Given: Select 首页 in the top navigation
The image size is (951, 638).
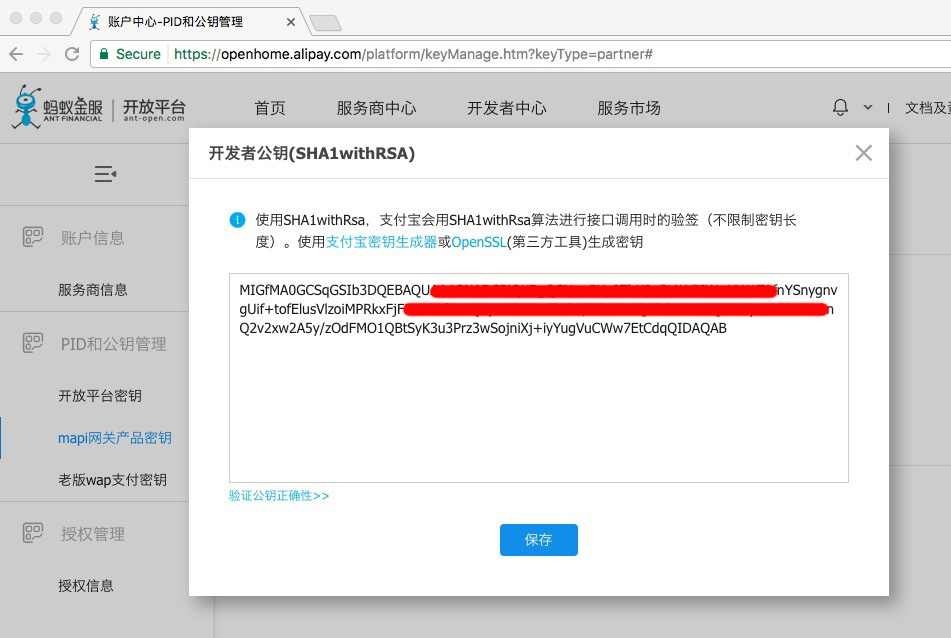Looking at the screenshot, I should (270, 108).
